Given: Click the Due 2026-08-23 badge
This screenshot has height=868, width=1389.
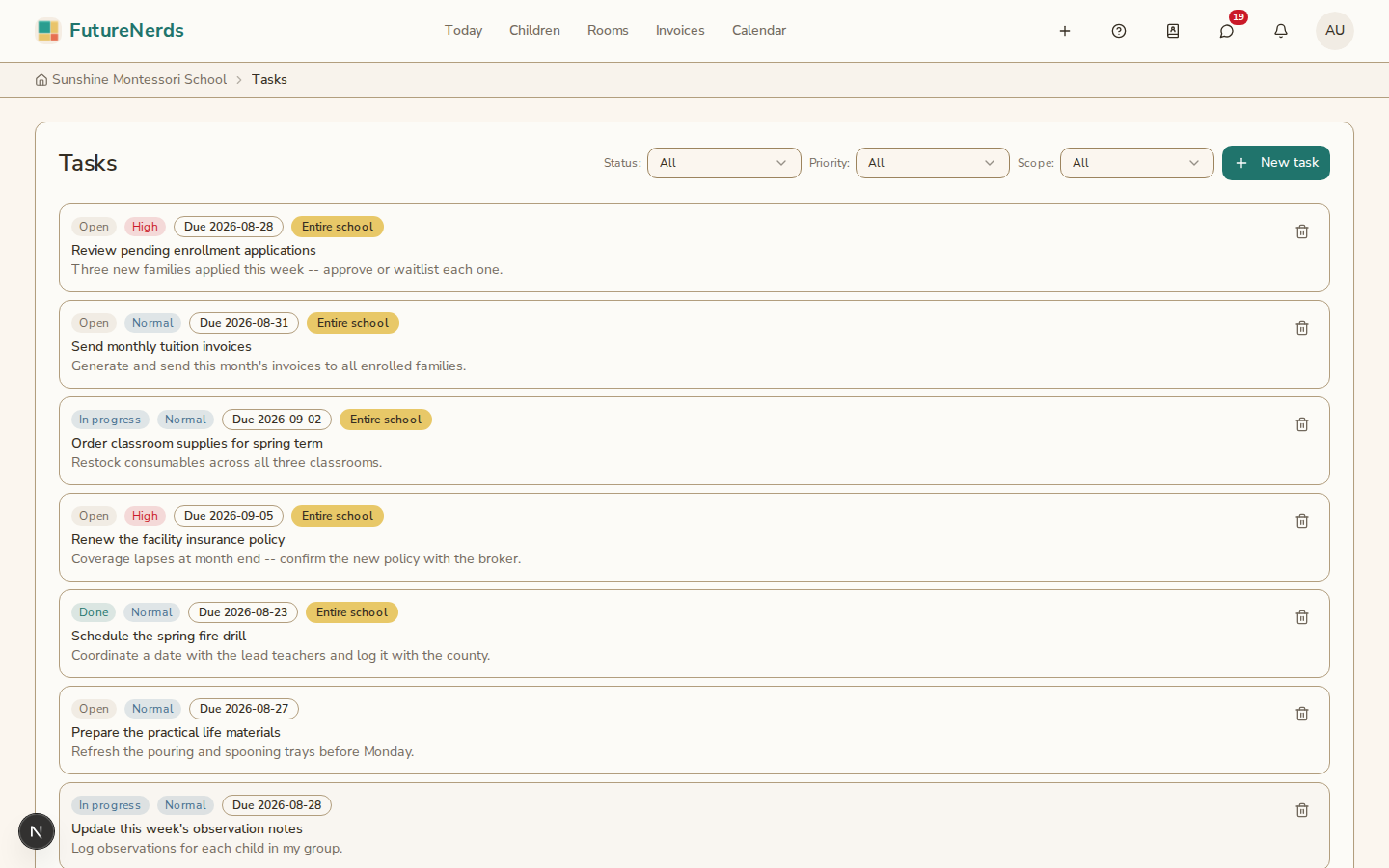Looking at the screenshot, I should point(243,612).
